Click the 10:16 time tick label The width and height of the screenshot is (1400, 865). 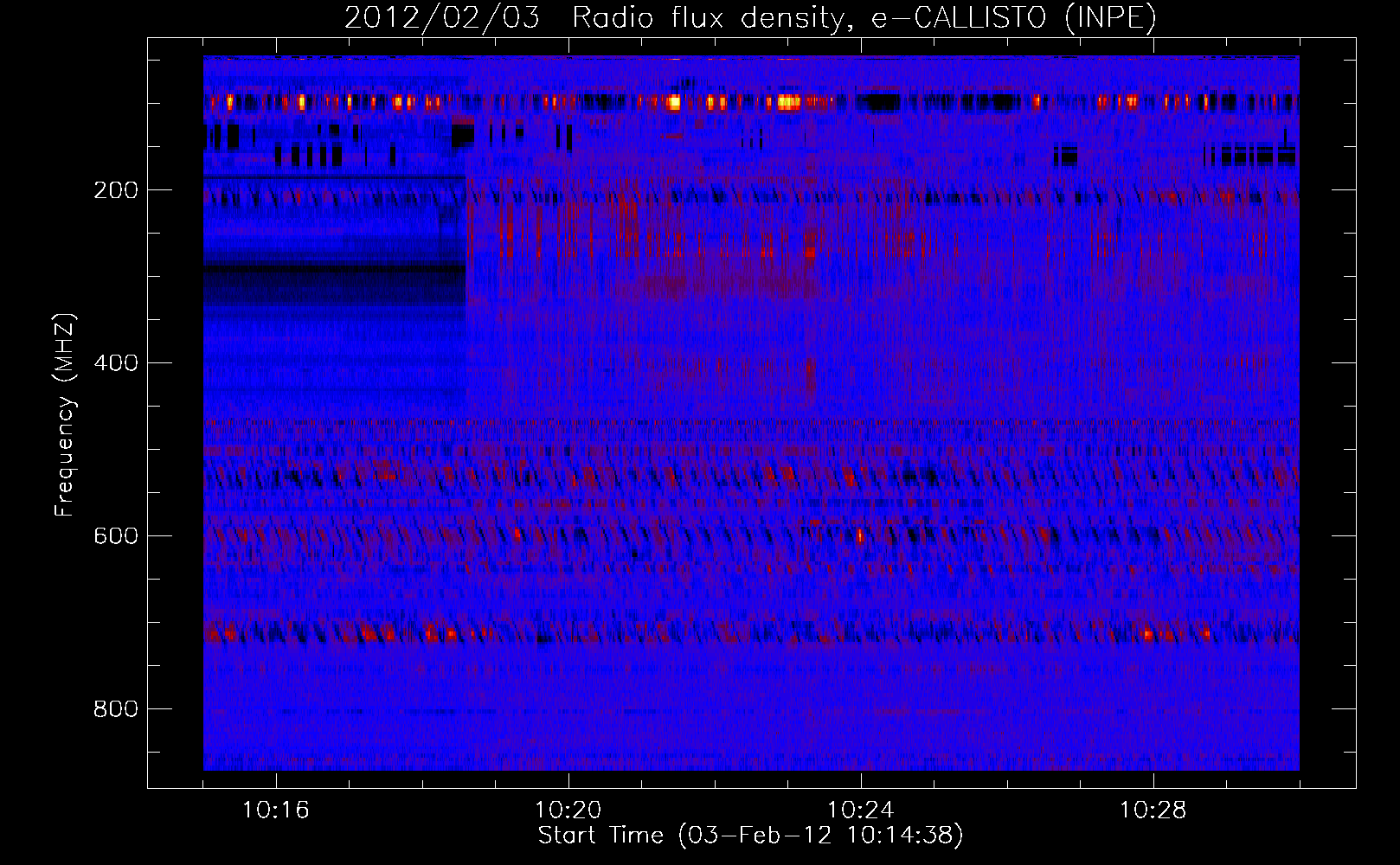[x=276, y=811]
